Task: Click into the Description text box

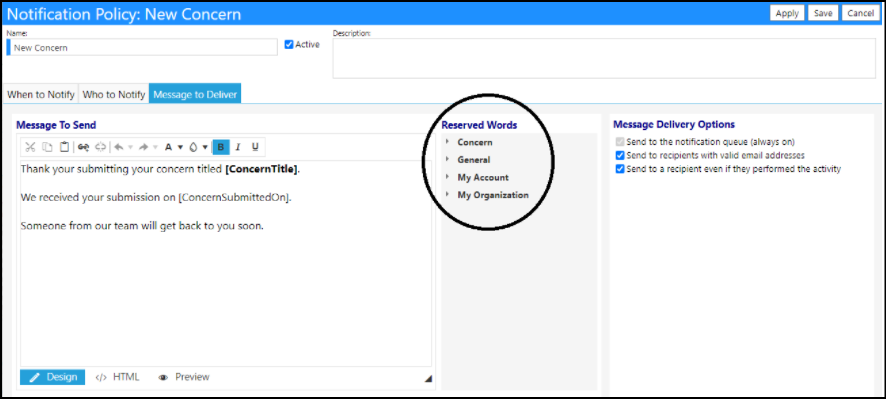Action: (x=604, y=58)
